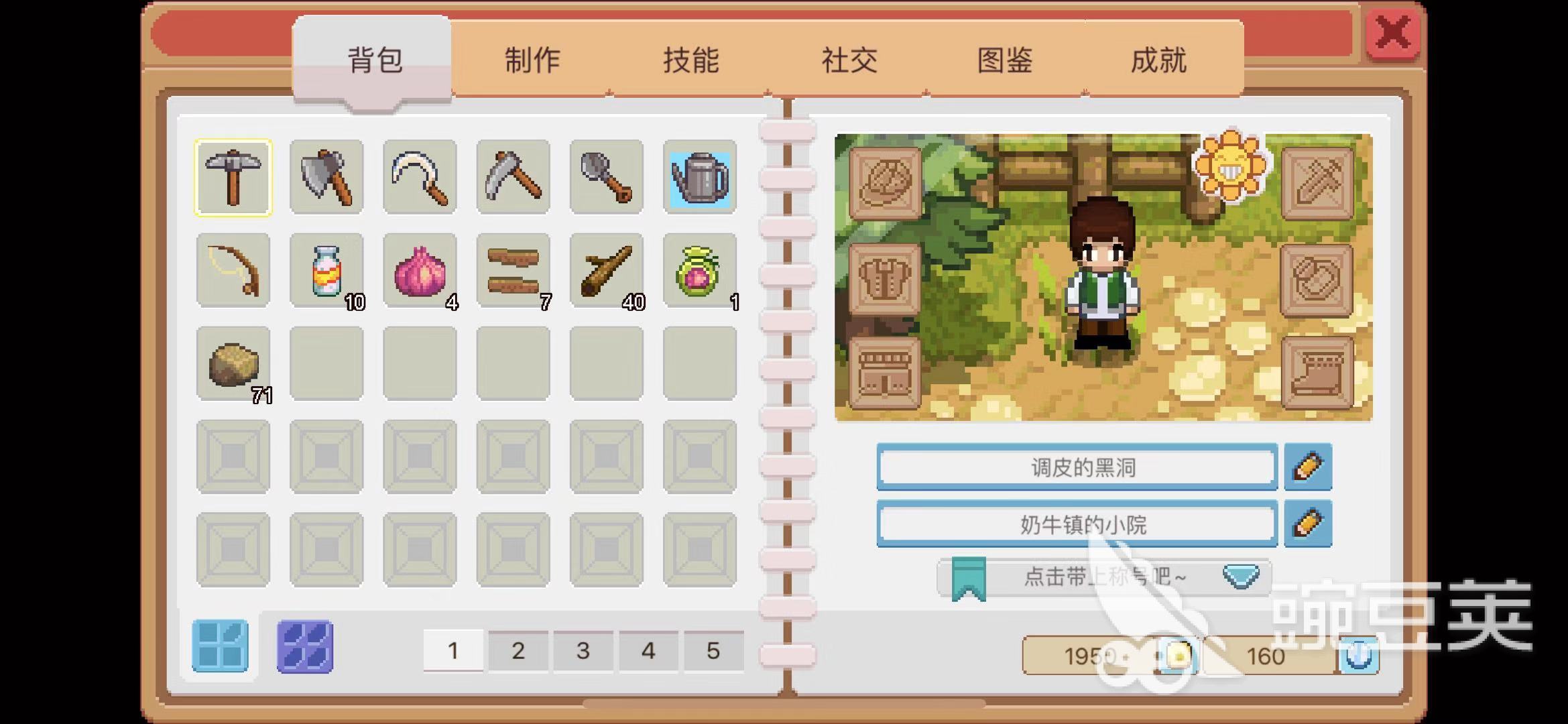This screenshot has width=1568, height=724.
Task: Select the pickaxe tool in backpack
Action: click(x=233, y=178)
